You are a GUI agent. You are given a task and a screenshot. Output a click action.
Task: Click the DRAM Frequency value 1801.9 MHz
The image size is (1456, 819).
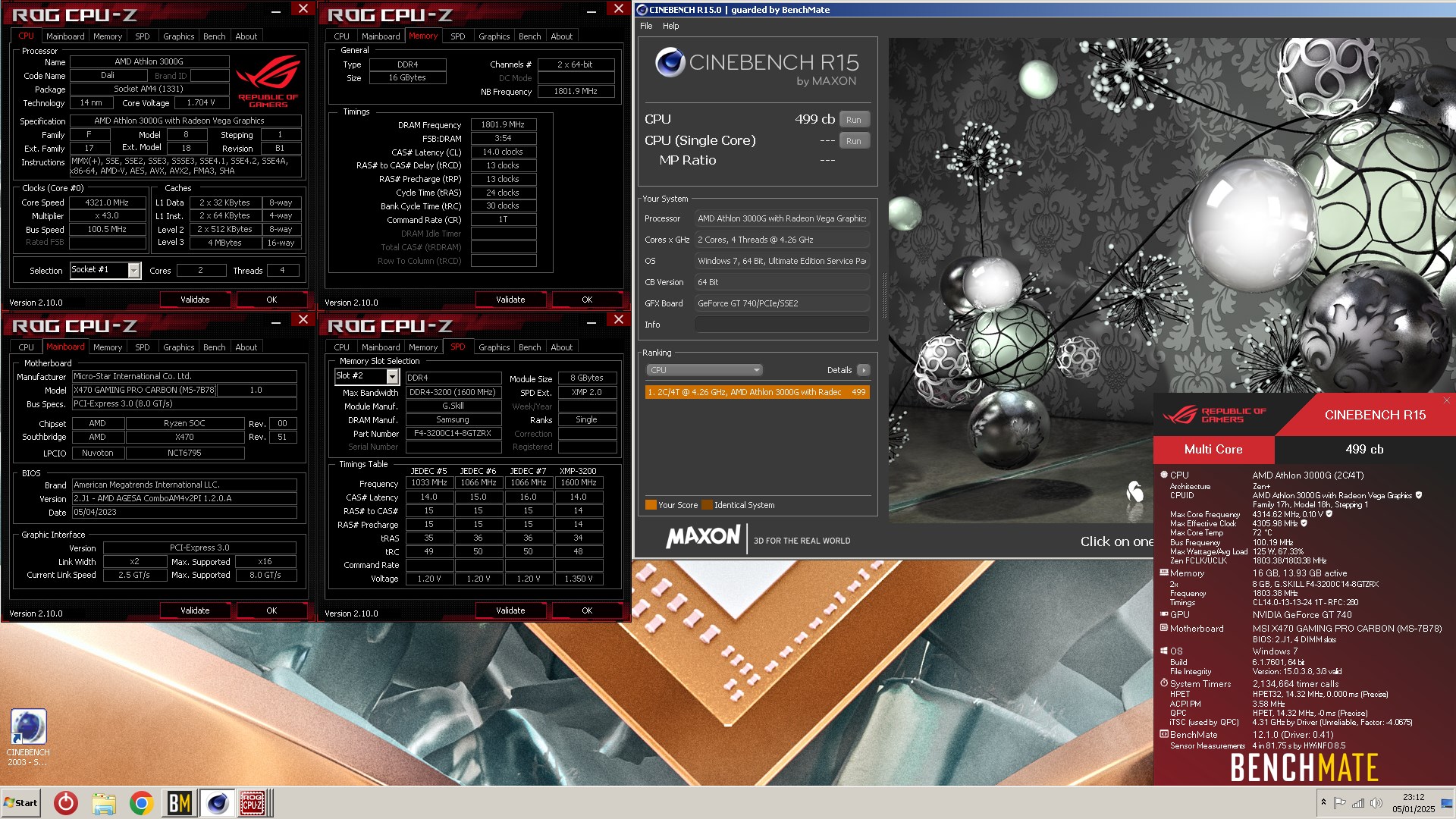[x=503, y=124]
